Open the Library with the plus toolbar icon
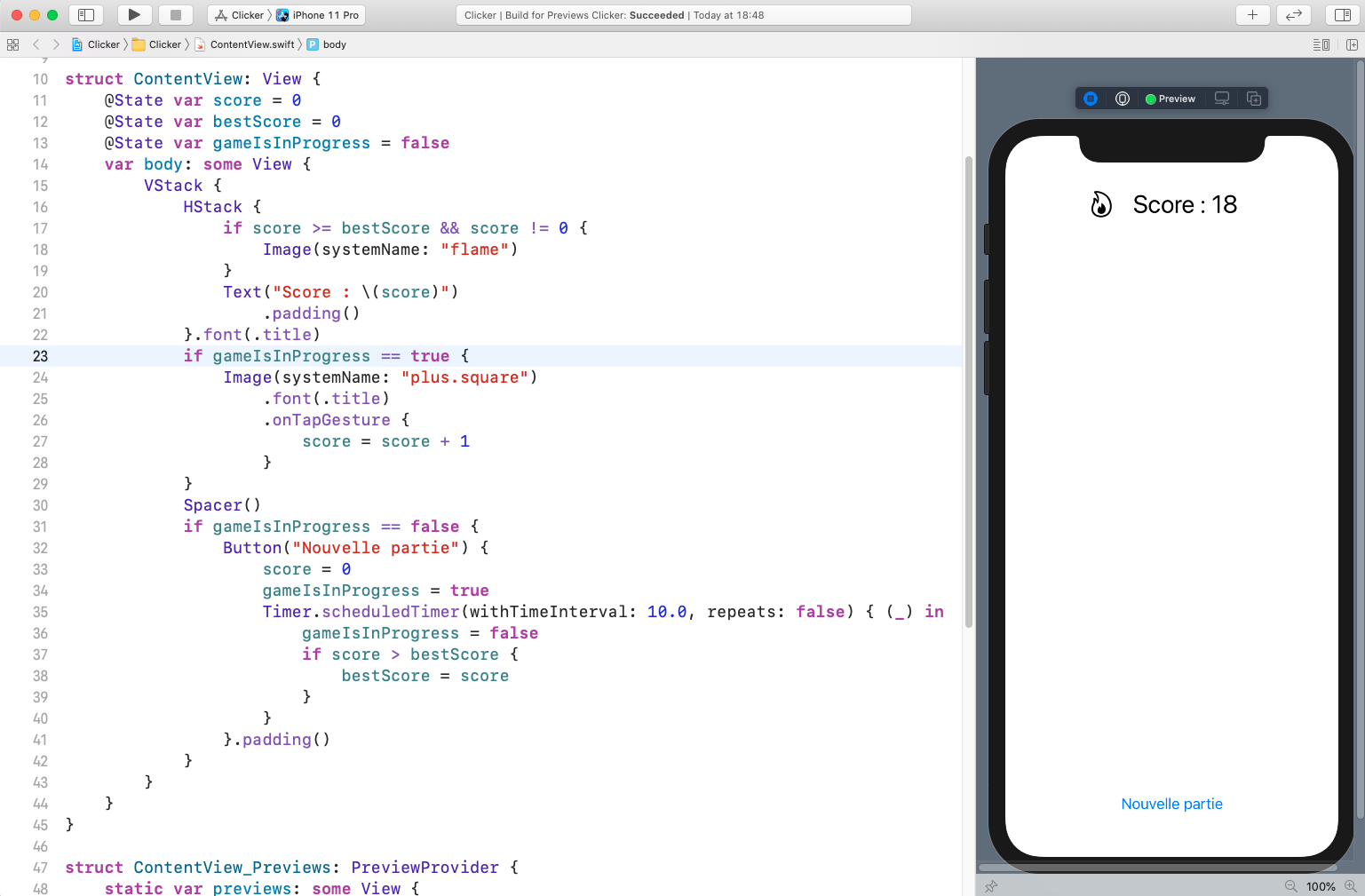The image size is (1365, 896). (x=1252, y=15)
